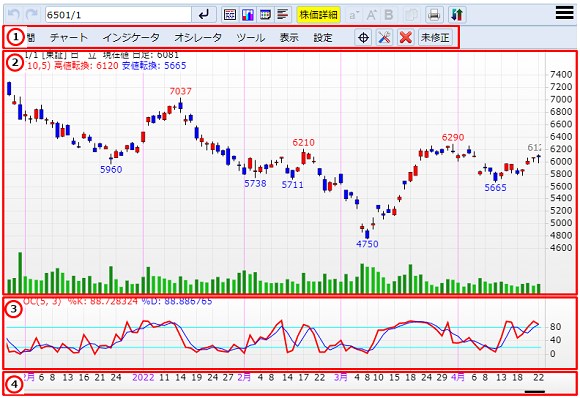Click the 2022 label on the date axis
This screenshot has height=398, width=580.
point(143,377)
